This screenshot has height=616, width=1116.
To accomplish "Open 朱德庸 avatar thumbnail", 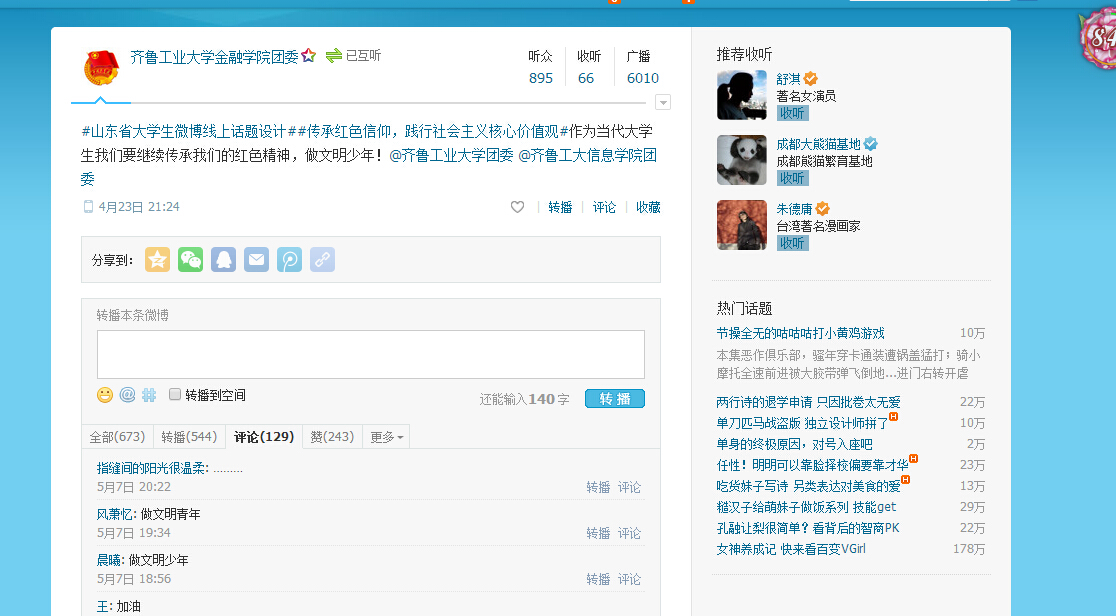I will (742, 225).
